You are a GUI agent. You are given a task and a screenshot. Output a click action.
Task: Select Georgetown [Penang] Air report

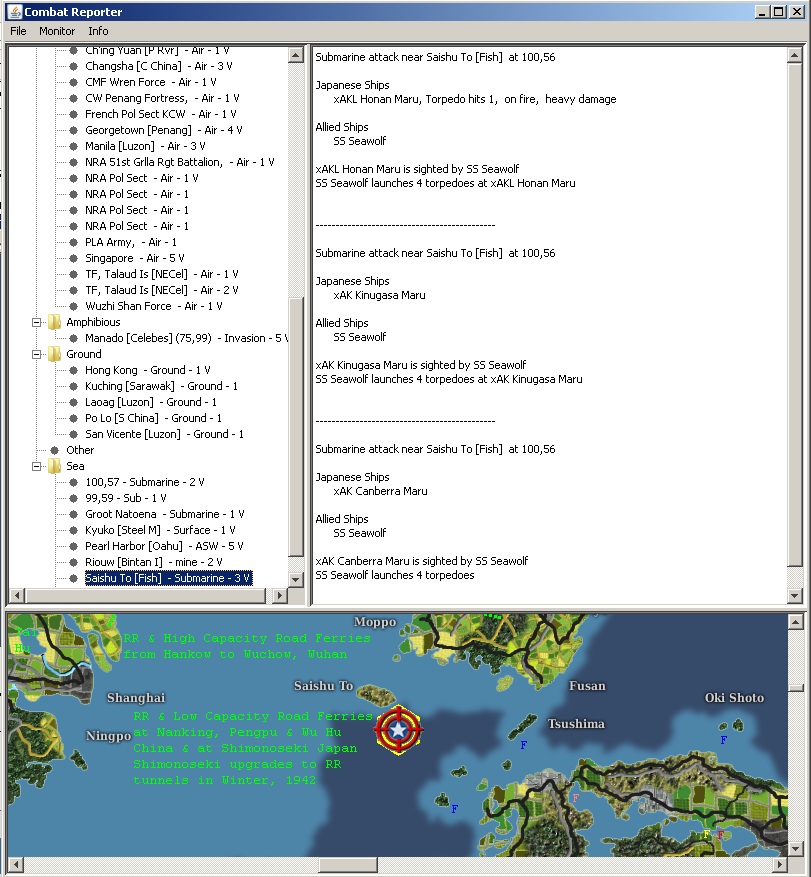coord(164,130)
